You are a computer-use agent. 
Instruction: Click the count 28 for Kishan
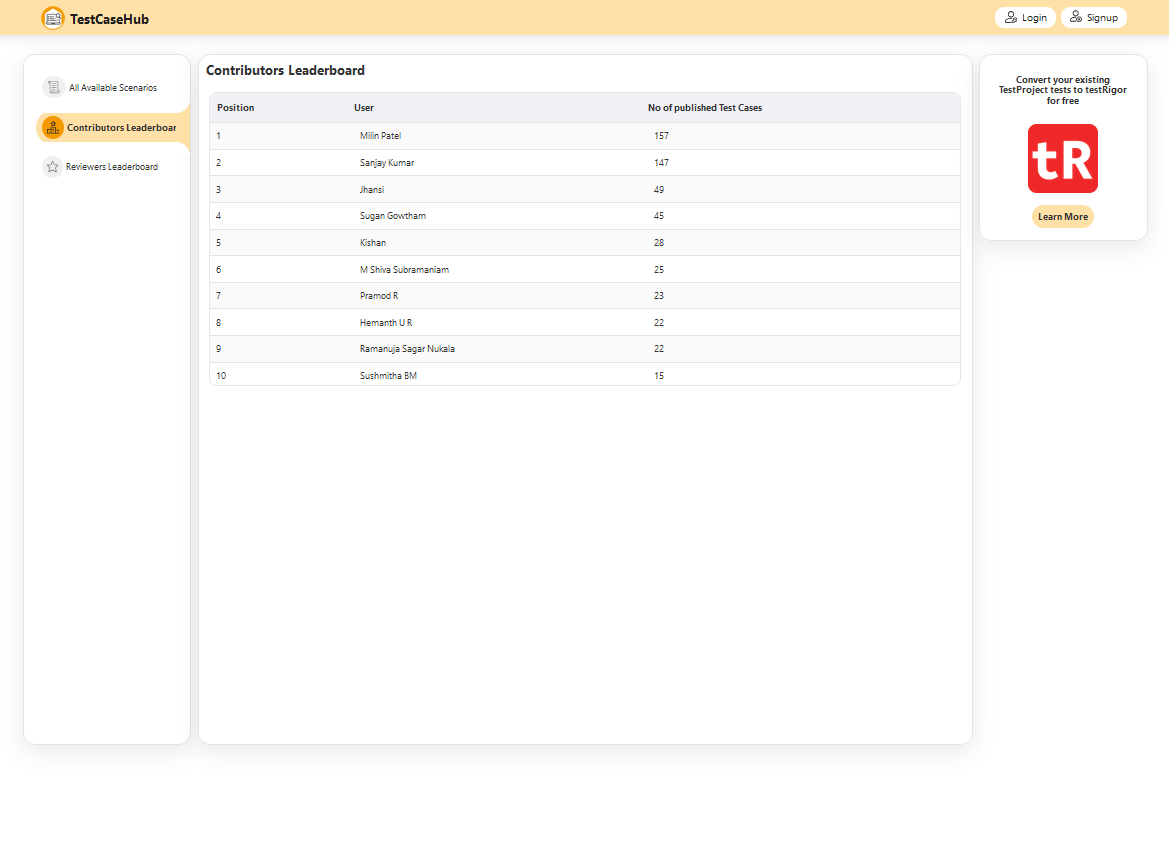click(x=659, y=242)
